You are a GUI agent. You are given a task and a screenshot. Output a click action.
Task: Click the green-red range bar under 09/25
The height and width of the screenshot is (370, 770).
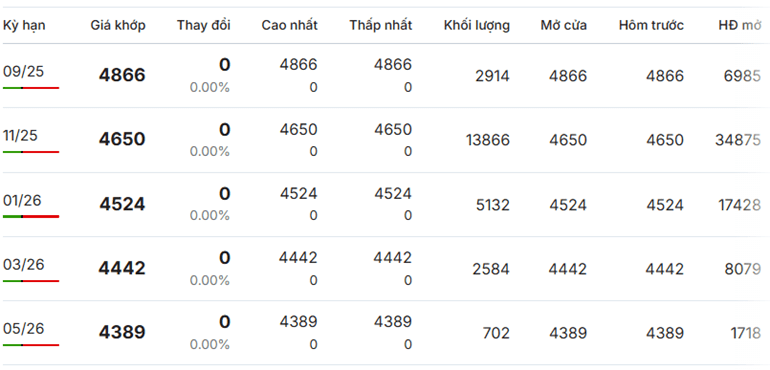(31, 88)
